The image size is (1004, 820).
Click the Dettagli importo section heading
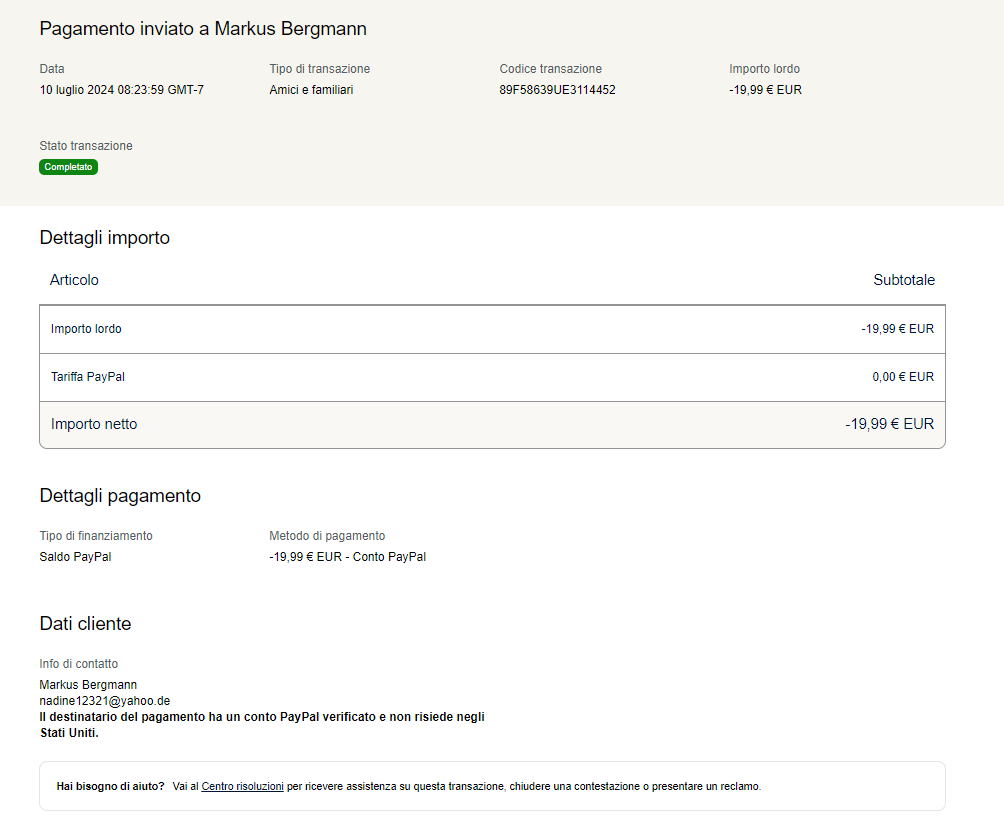click(104, 238)
